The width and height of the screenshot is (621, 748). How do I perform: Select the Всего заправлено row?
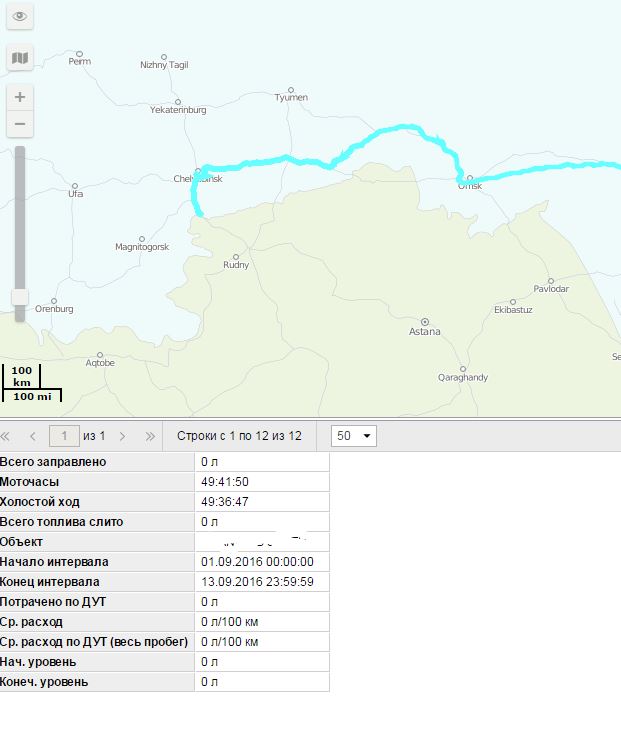(x=97, y=462)
